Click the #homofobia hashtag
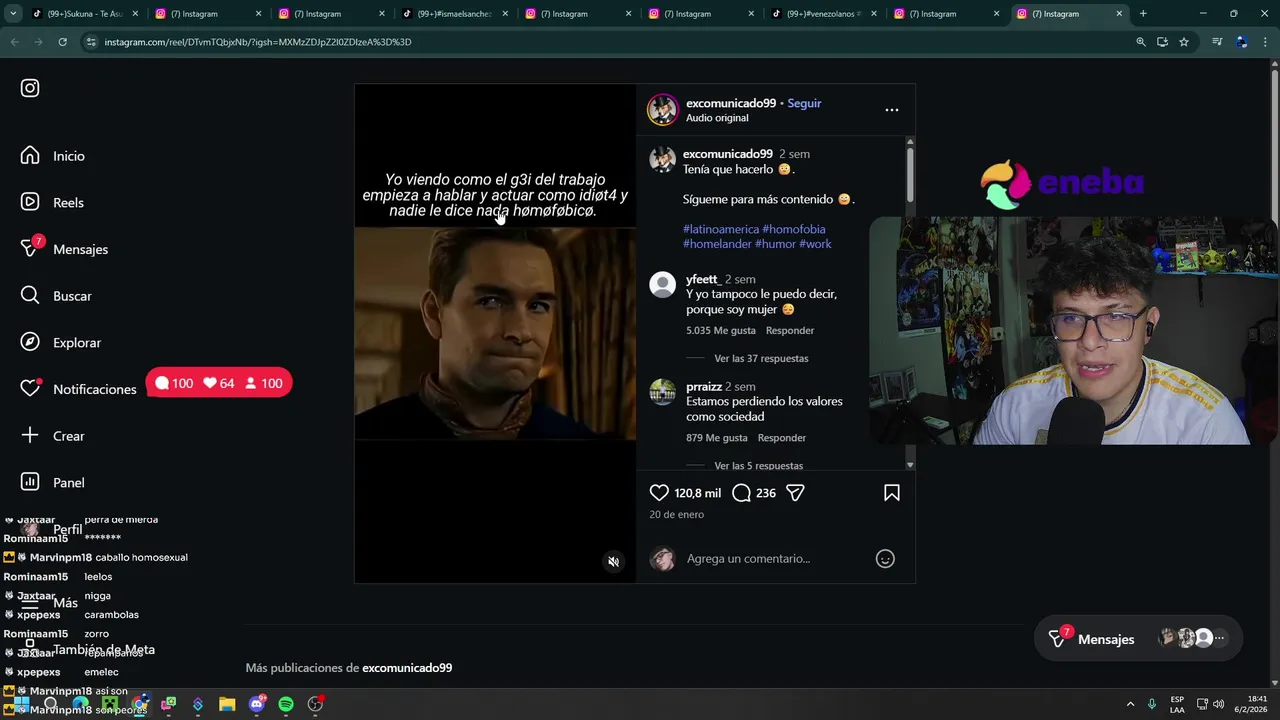This screenshot has height=720, width=1280. pyautogui.click(x=794, y=229)
